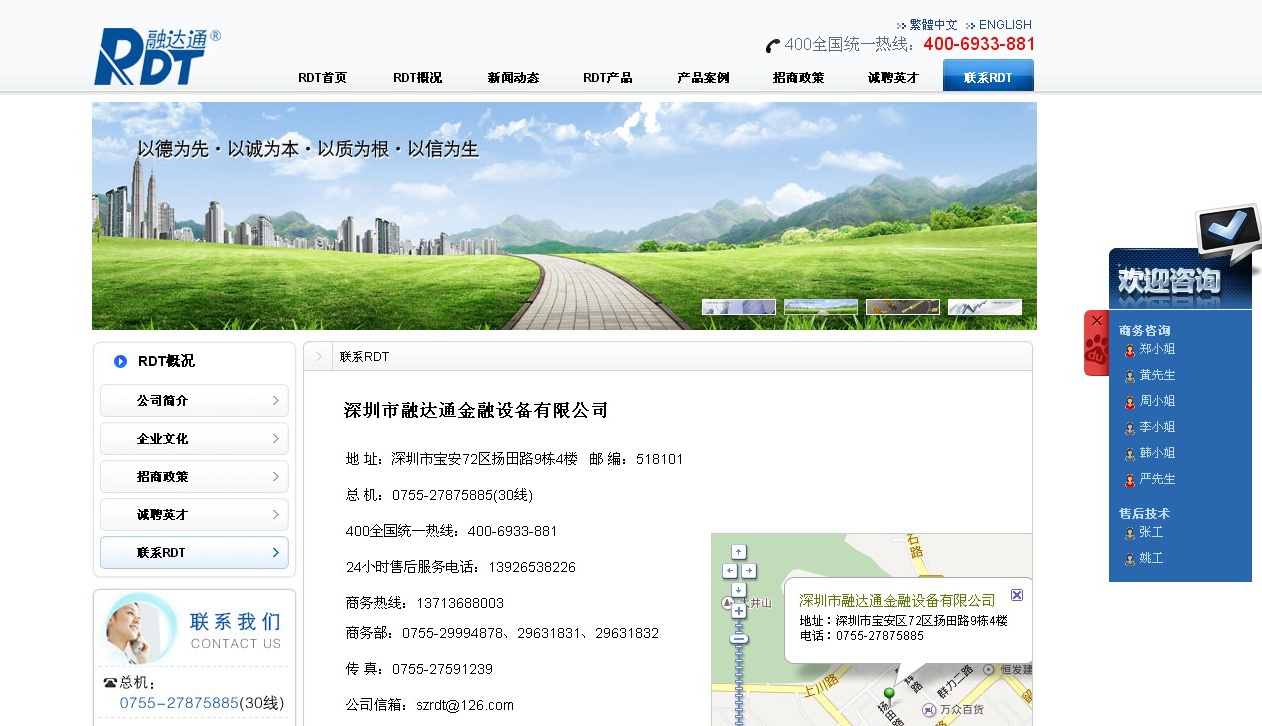The width and height of the screenshot is (1262, 726).
Task: Pan the map right with arrow button
Action: click(749, 571)
